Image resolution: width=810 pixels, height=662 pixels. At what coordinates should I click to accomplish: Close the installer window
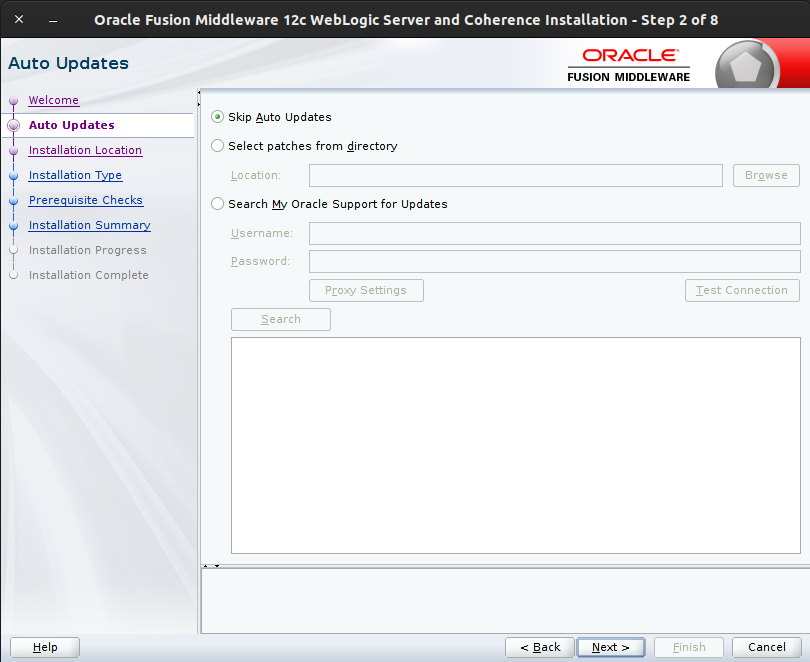19,20
